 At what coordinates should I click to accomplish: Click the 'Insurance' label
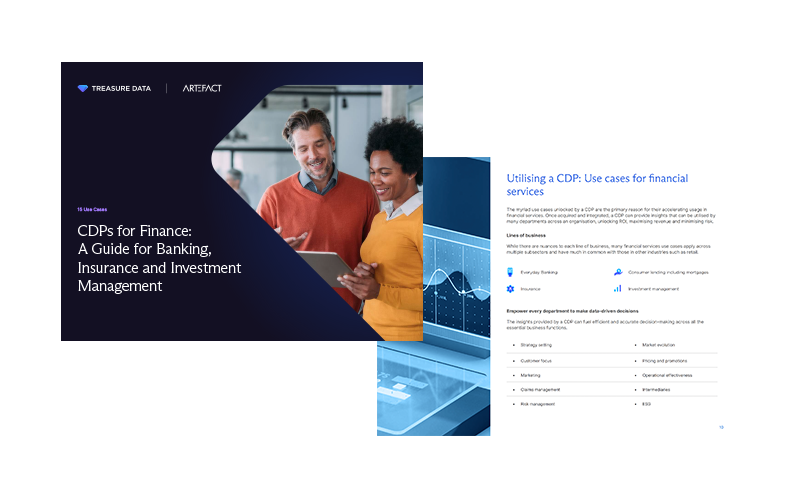click(530, 289)
